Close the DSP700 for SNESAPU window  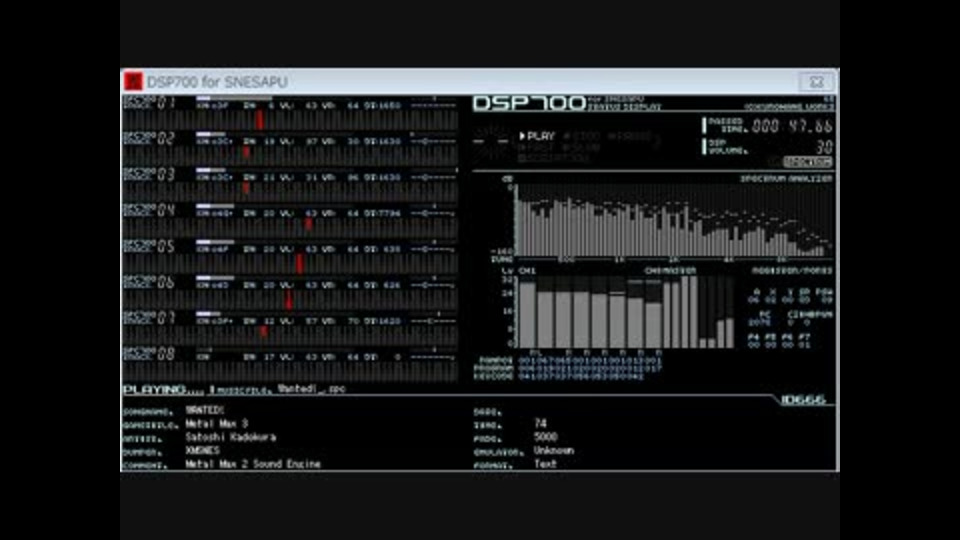tap(816, 81)
